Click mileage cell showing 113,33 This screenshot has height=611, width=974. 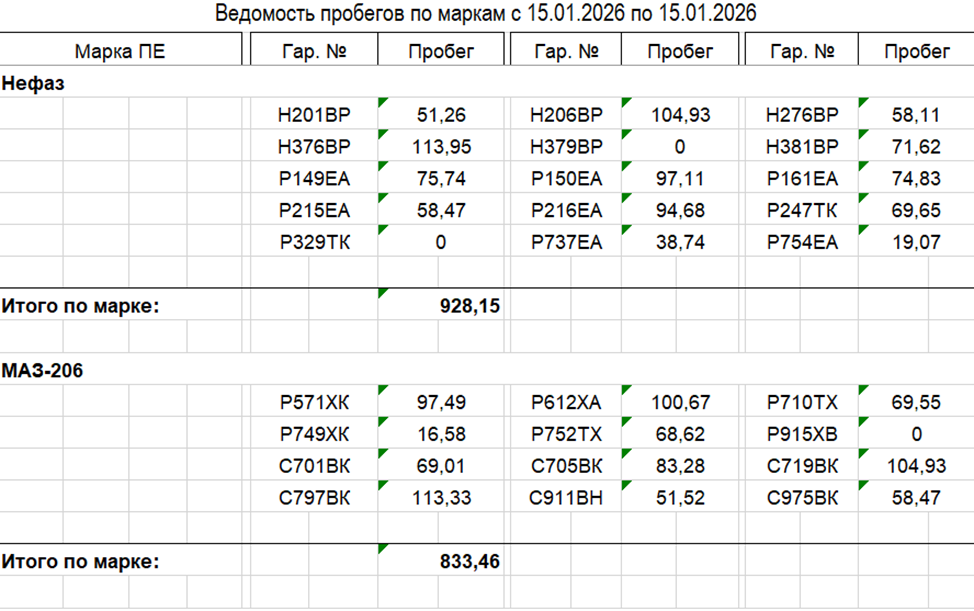pos(442,498)
